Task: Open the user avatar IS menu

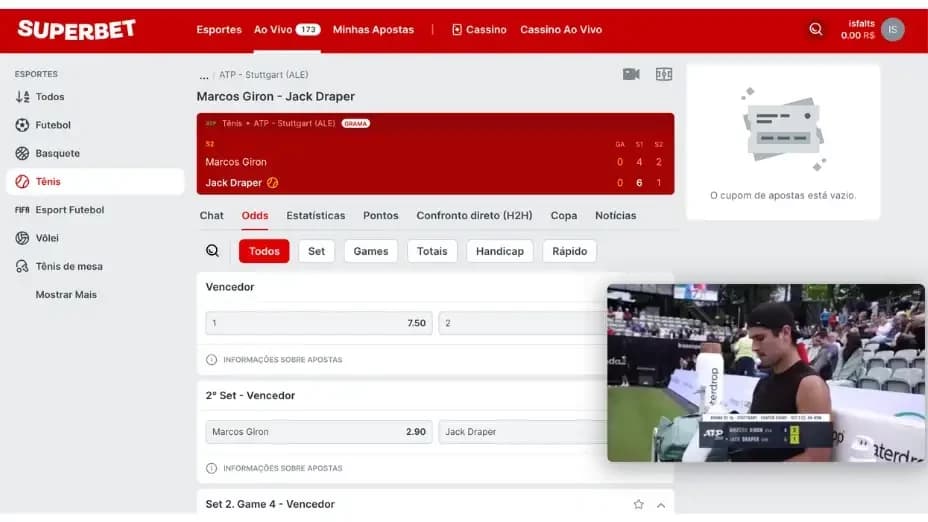Action: coord(892,30)
